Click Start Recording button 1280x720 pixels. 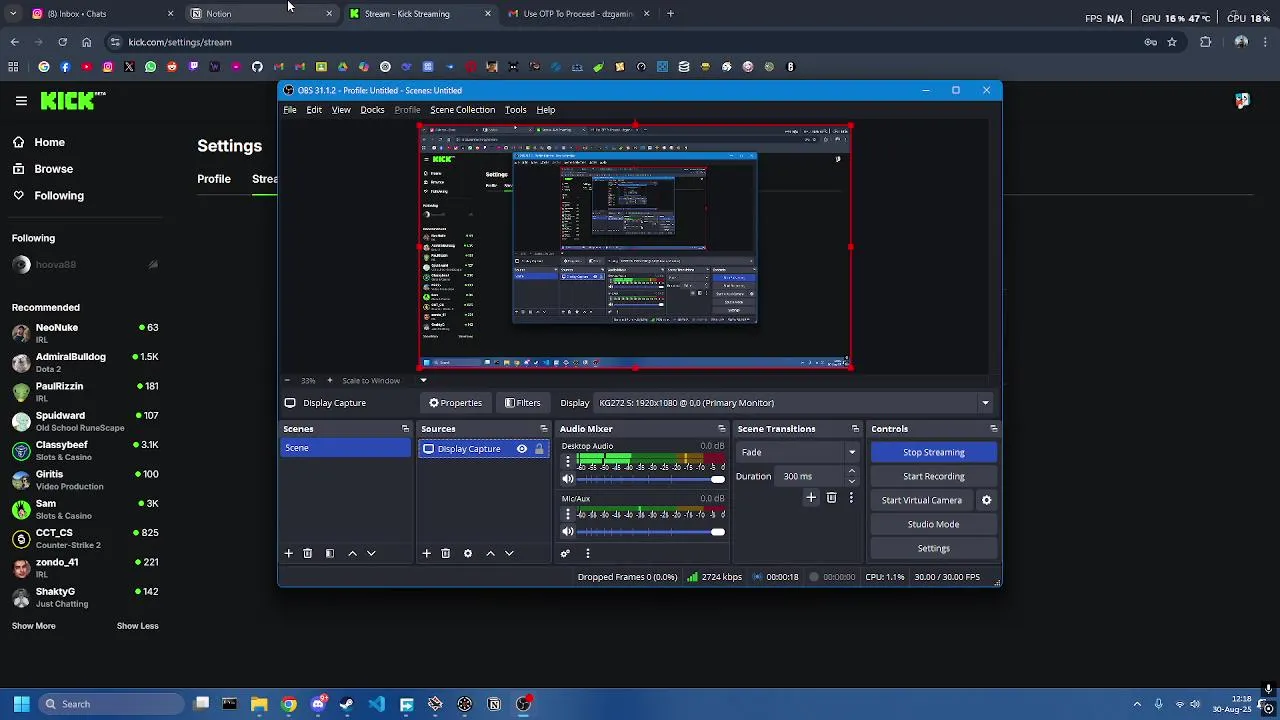pos(933,476)
